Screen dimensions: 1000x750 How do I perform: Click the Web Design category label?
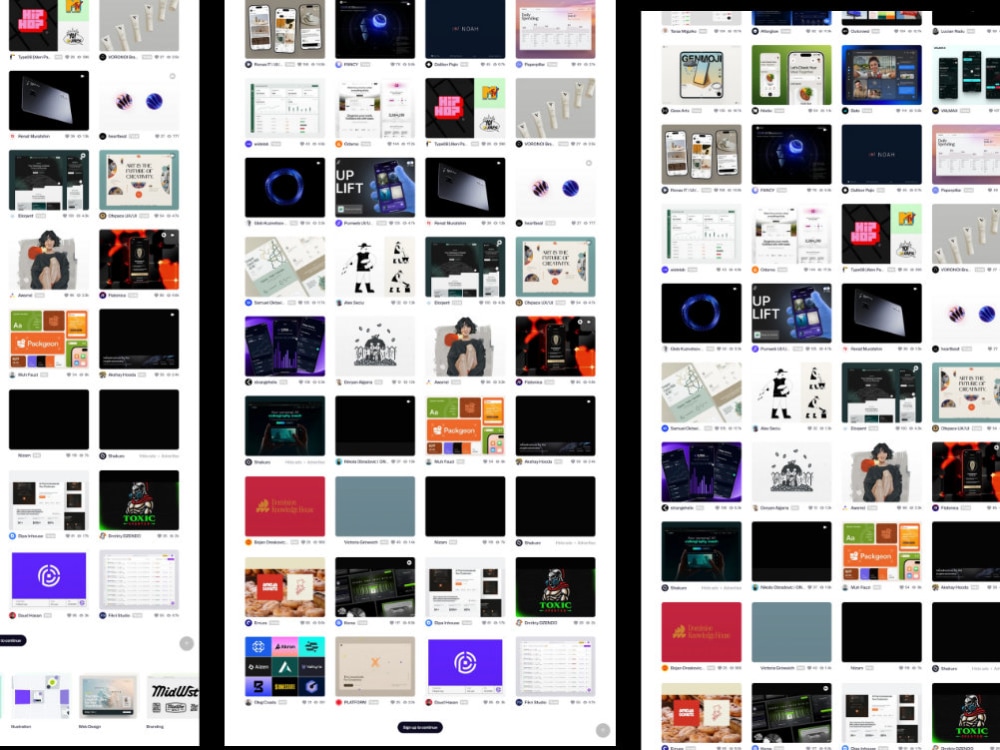coord(90,726)
